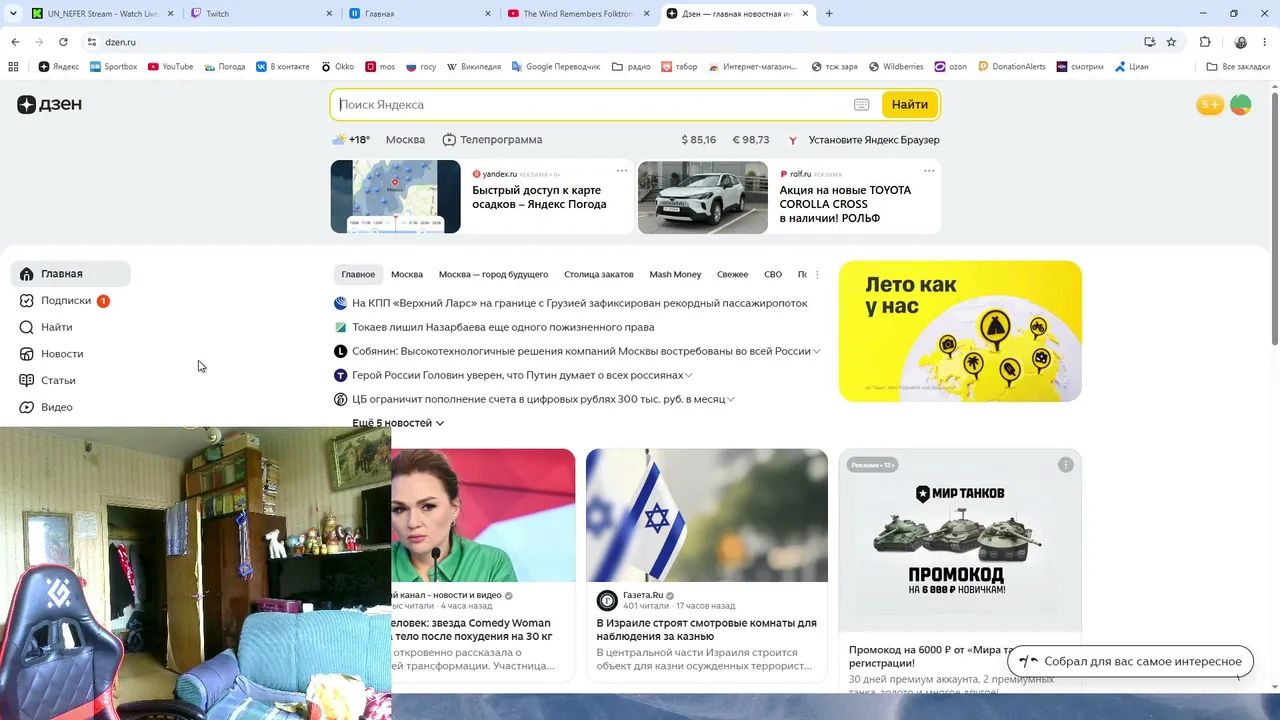Open the Яндекс bookmark
The height and width of the screenshot is (720, 1280).
coord(59,67)
